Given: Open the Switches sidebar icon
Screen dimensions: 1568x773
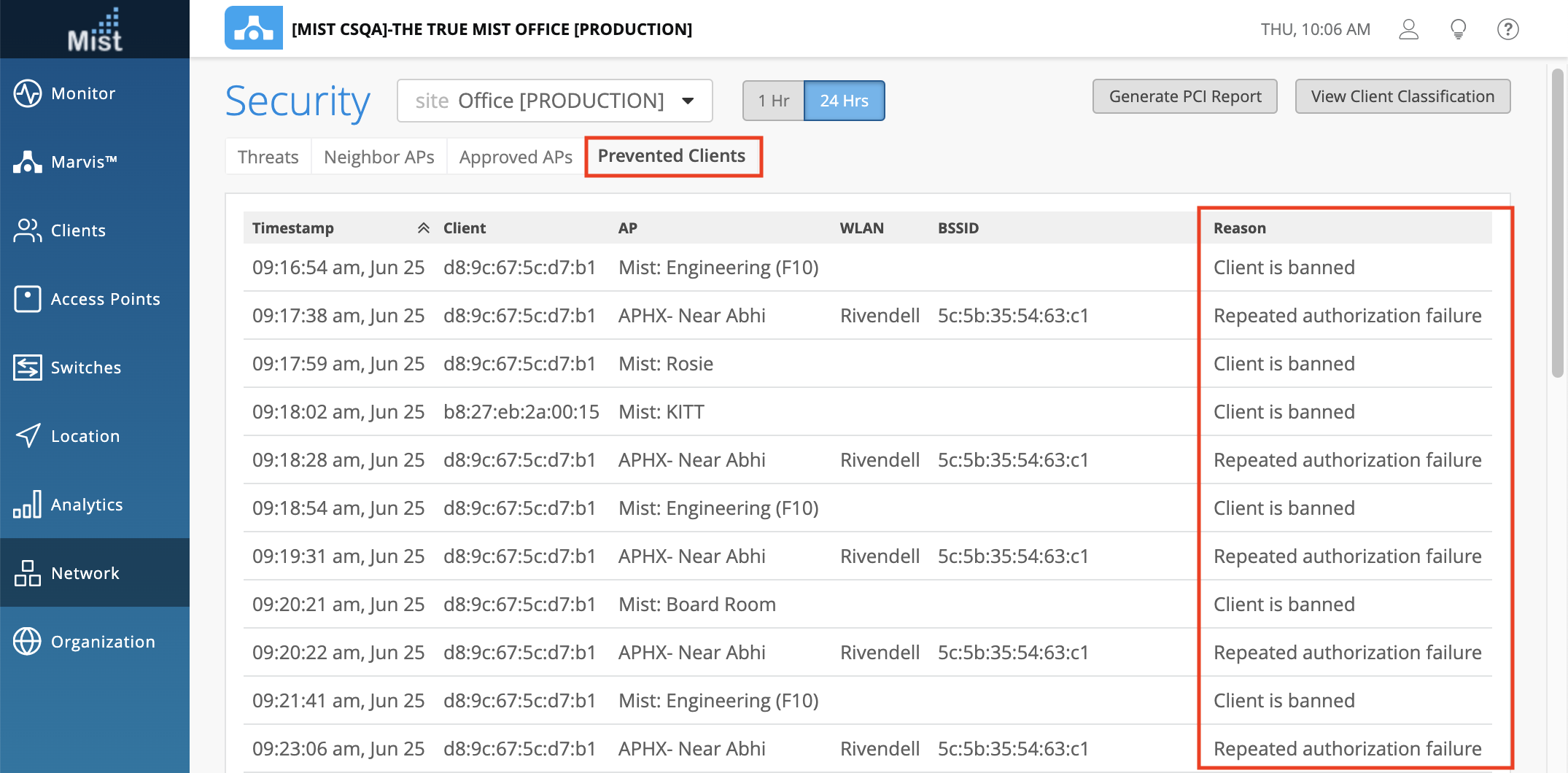Looking at the screenshot, I should pyautogui.click(x=28, y=368).
